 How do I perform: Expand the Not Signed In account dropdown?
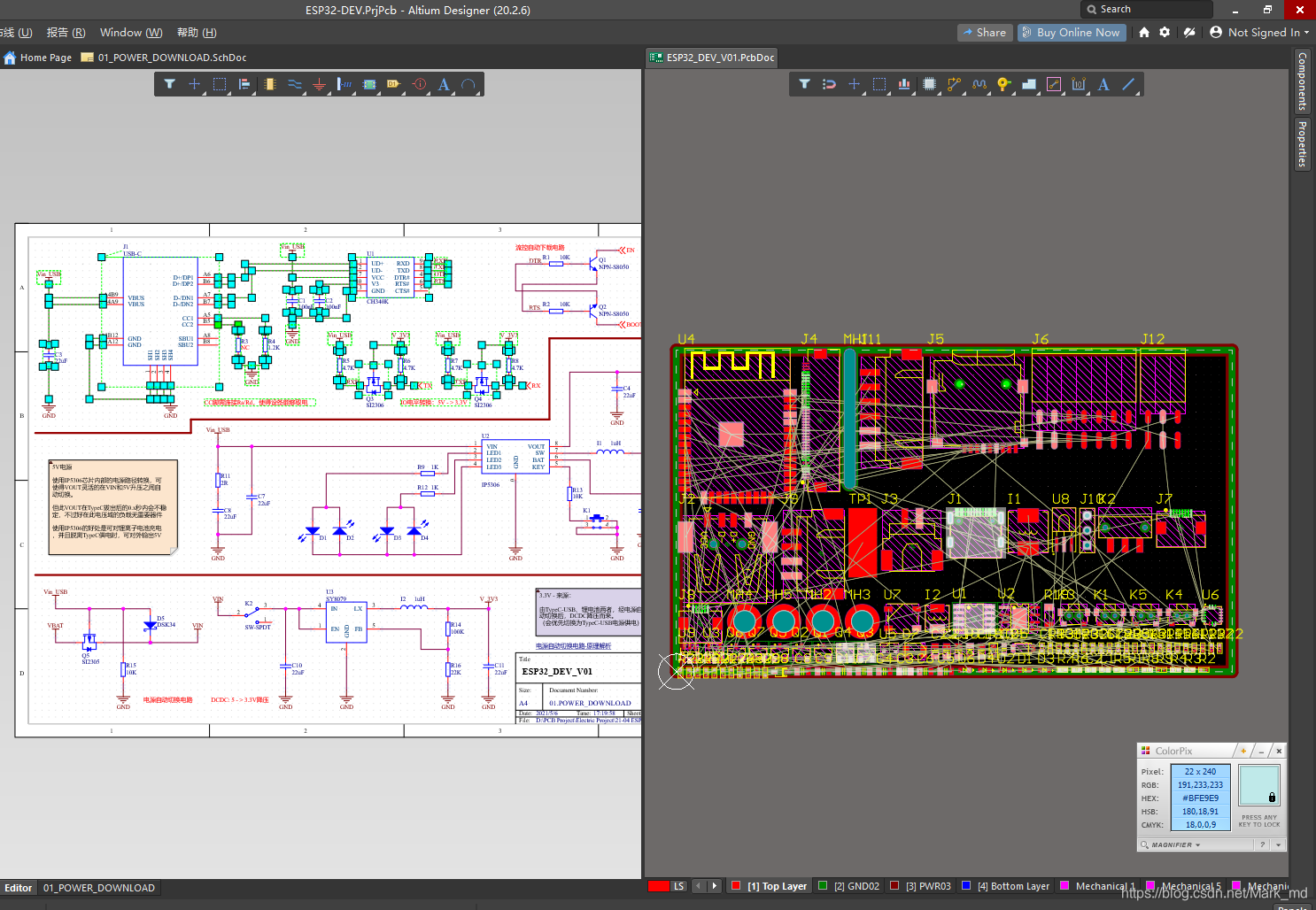[x=1259, y=33]
